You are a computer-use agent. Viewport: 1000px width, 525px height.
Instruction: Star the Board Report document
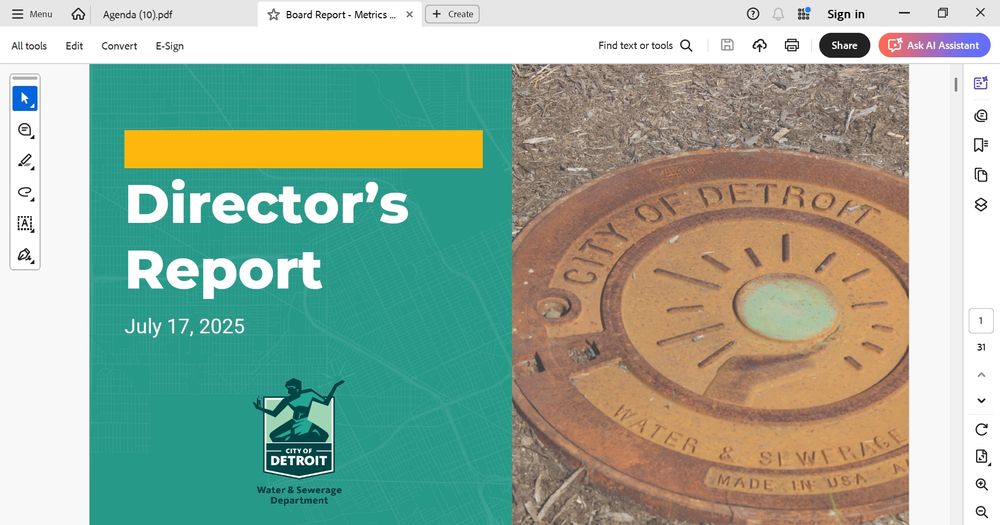click(x=273, y=14)
